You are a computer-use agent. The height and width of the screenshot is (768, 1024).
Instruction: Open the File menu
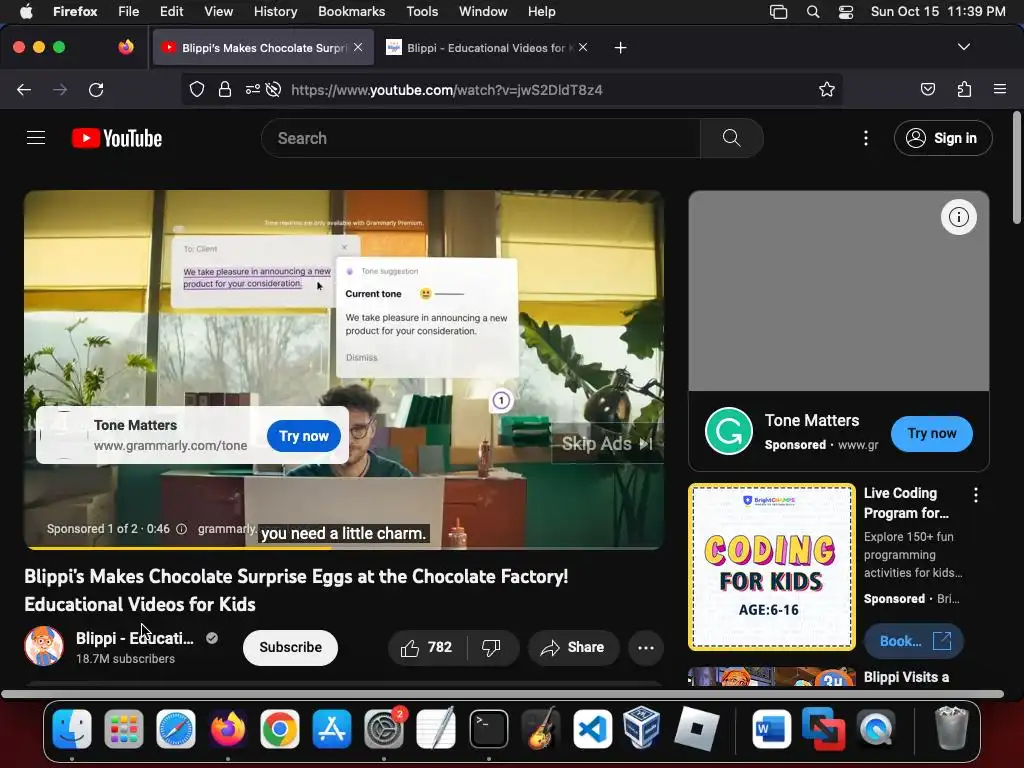coord(128,11)
